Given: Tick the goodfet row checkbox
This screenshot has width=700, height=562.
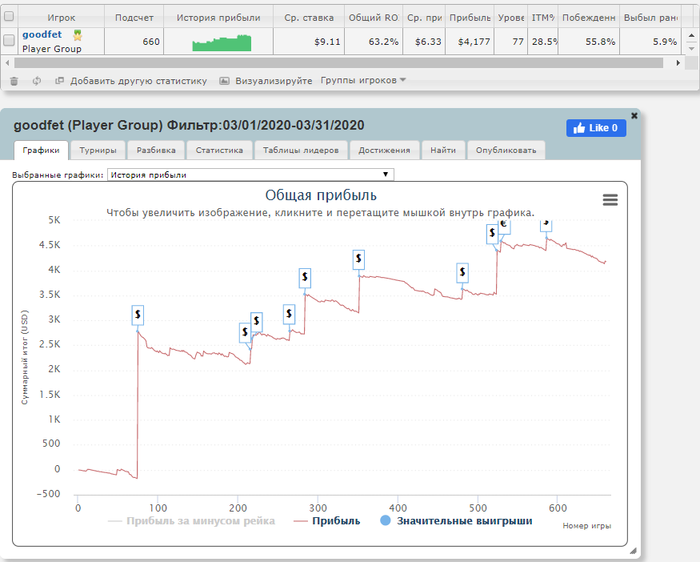Looking at the screenshot, I should click(9, 40).
